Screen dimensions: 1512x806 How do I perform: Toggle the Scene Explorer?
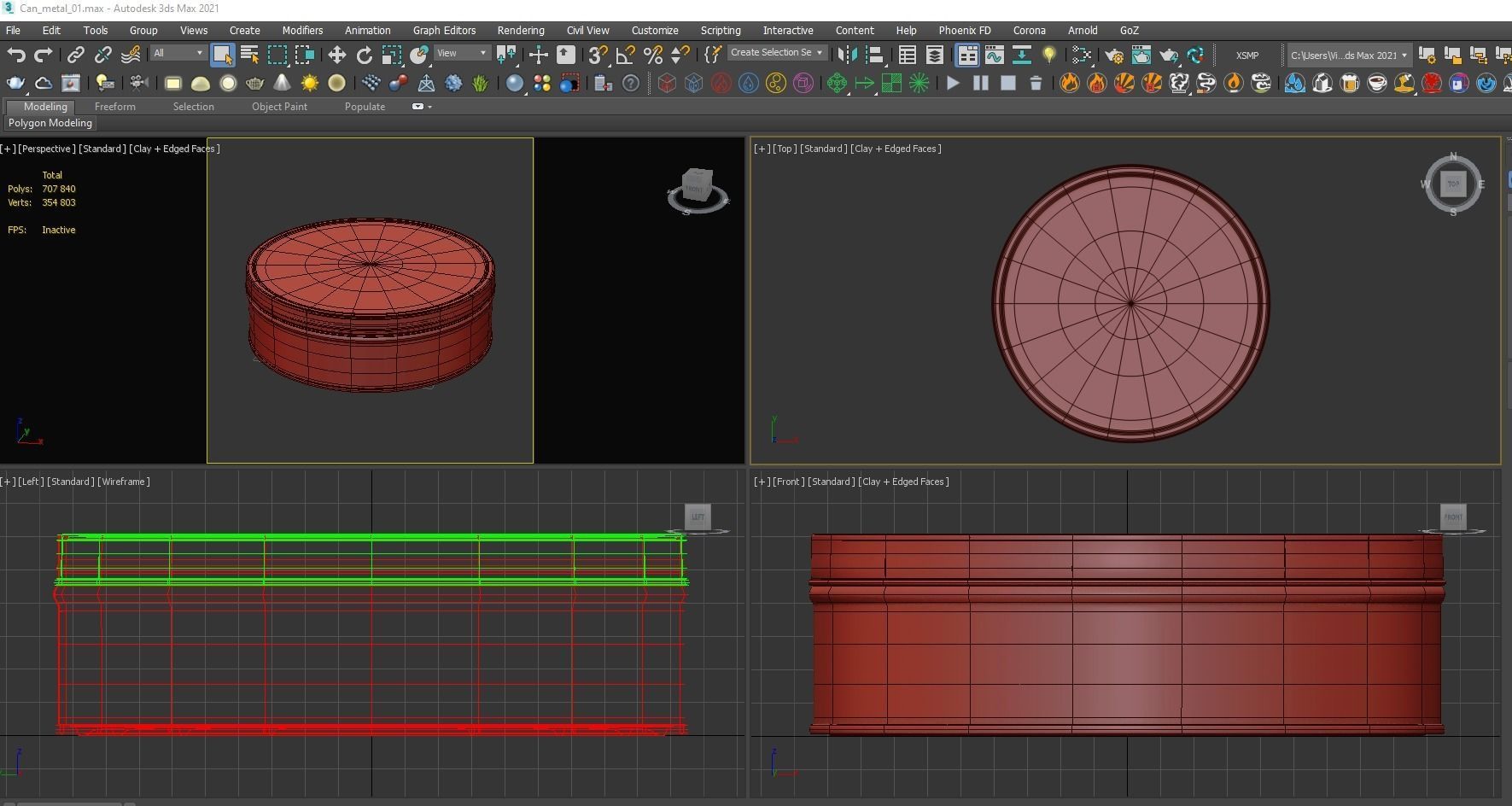(x=907, y=55)
